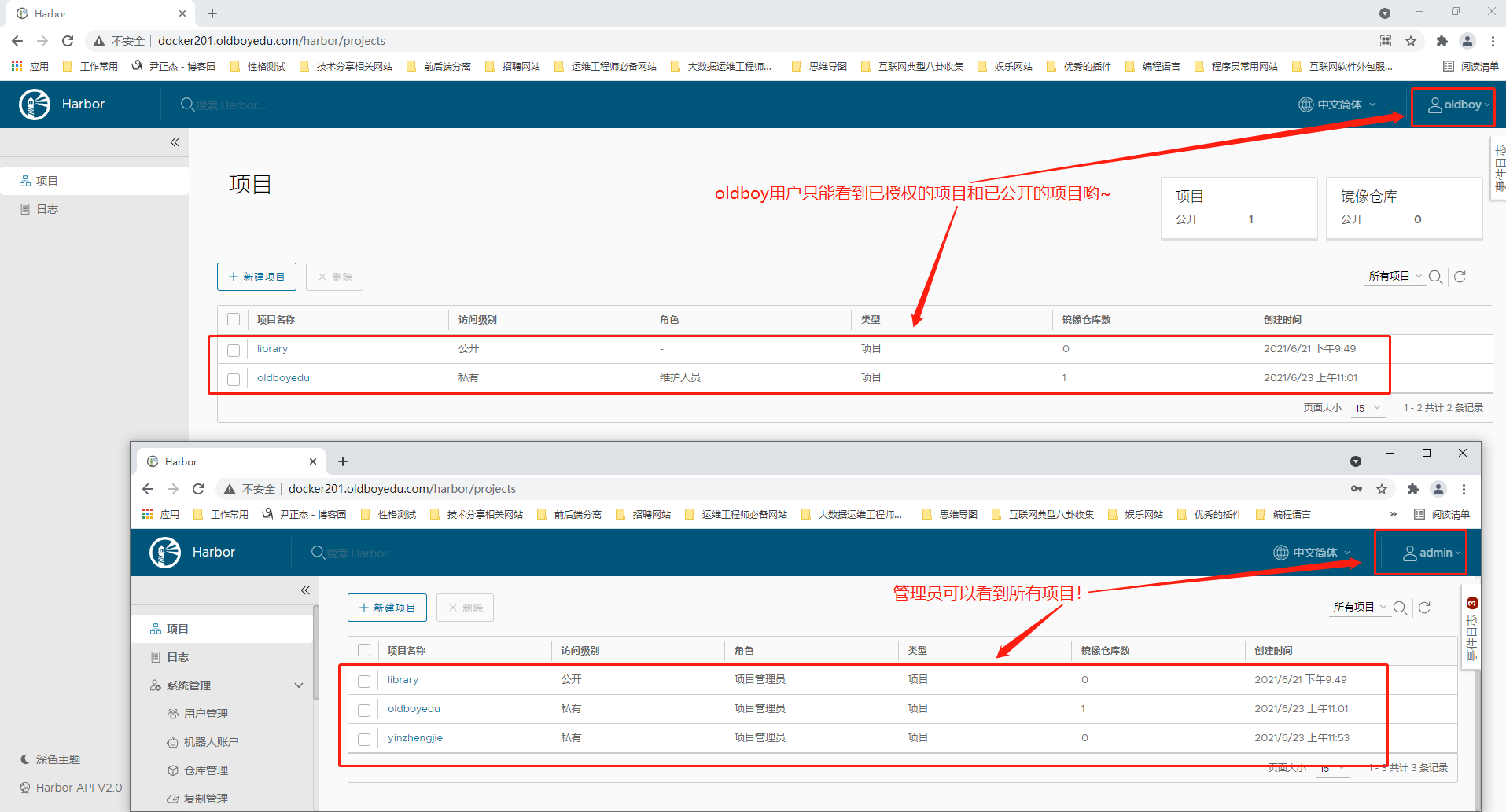Tick the oldboyedu row checkbox in the top table
Image resolution: width=1506 pixels, height=812 pixels.
pos(234,379)
